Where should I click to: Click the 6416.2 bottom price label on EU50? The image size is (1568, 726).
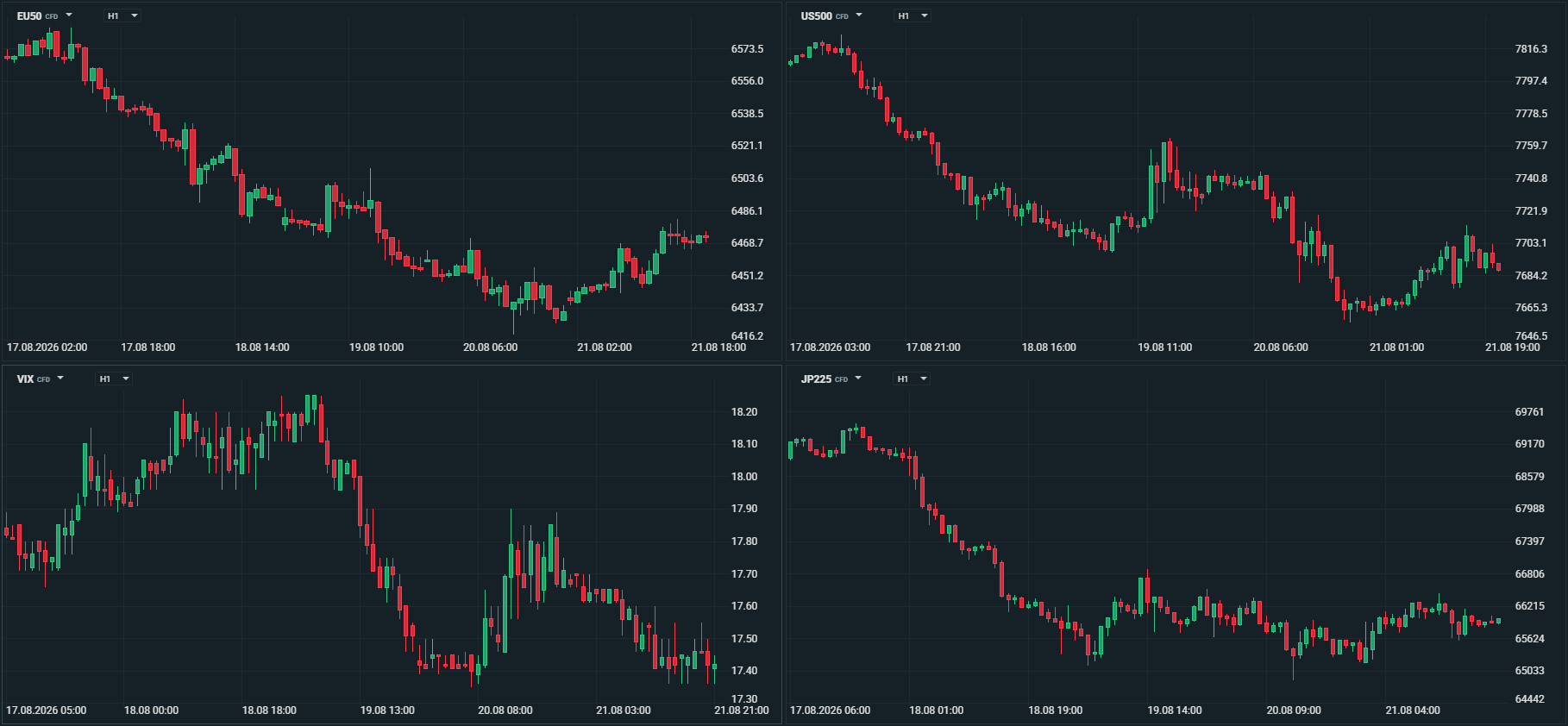747,336
